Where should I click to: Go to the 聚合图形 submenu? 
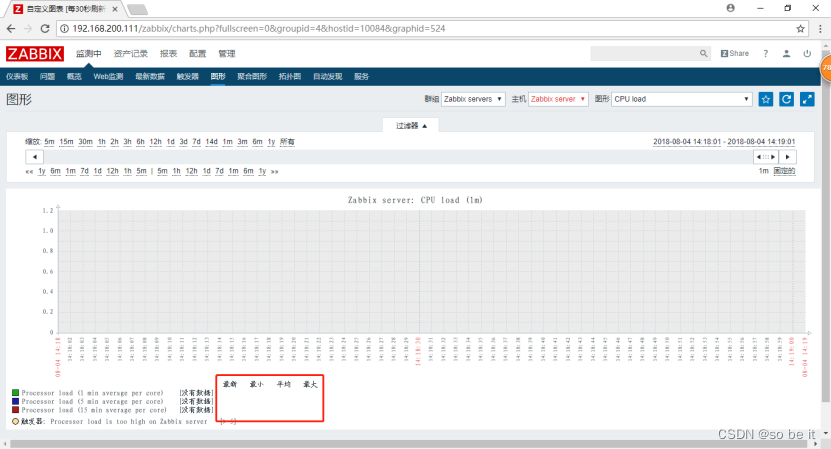252,76
